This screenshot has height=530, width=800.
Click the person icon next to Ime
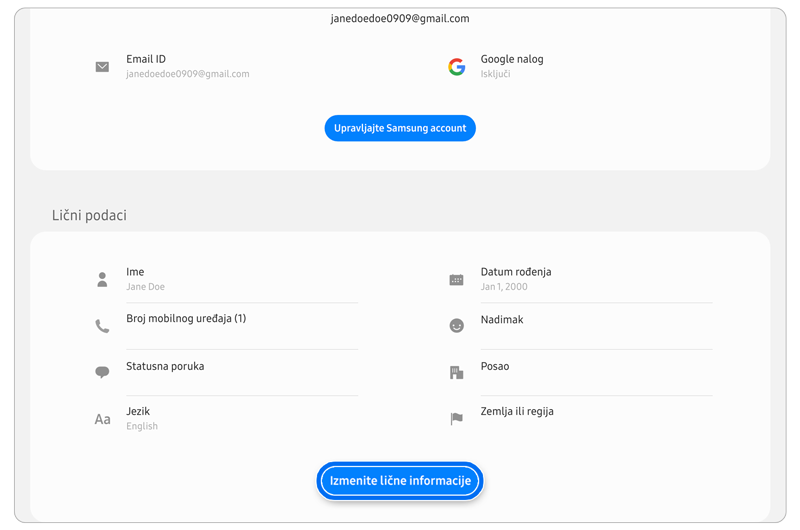102,279
